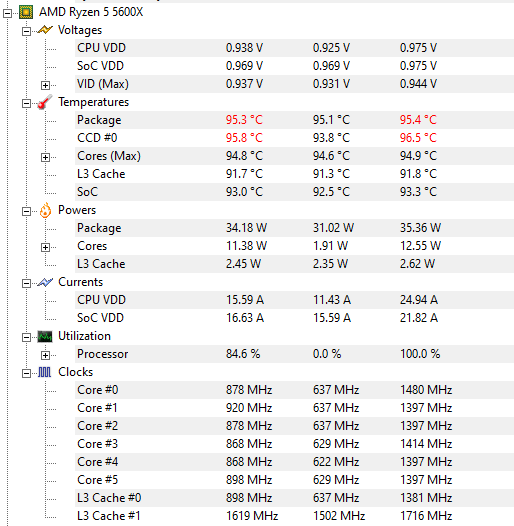Screen dimensions: 514x526
Task: Click the Clocks section label
Action: [75, 372]
